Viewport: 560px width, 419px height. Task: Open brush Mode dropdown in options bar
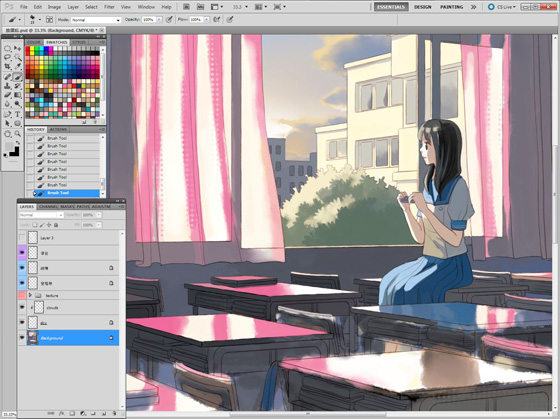[x=96, y=20]
